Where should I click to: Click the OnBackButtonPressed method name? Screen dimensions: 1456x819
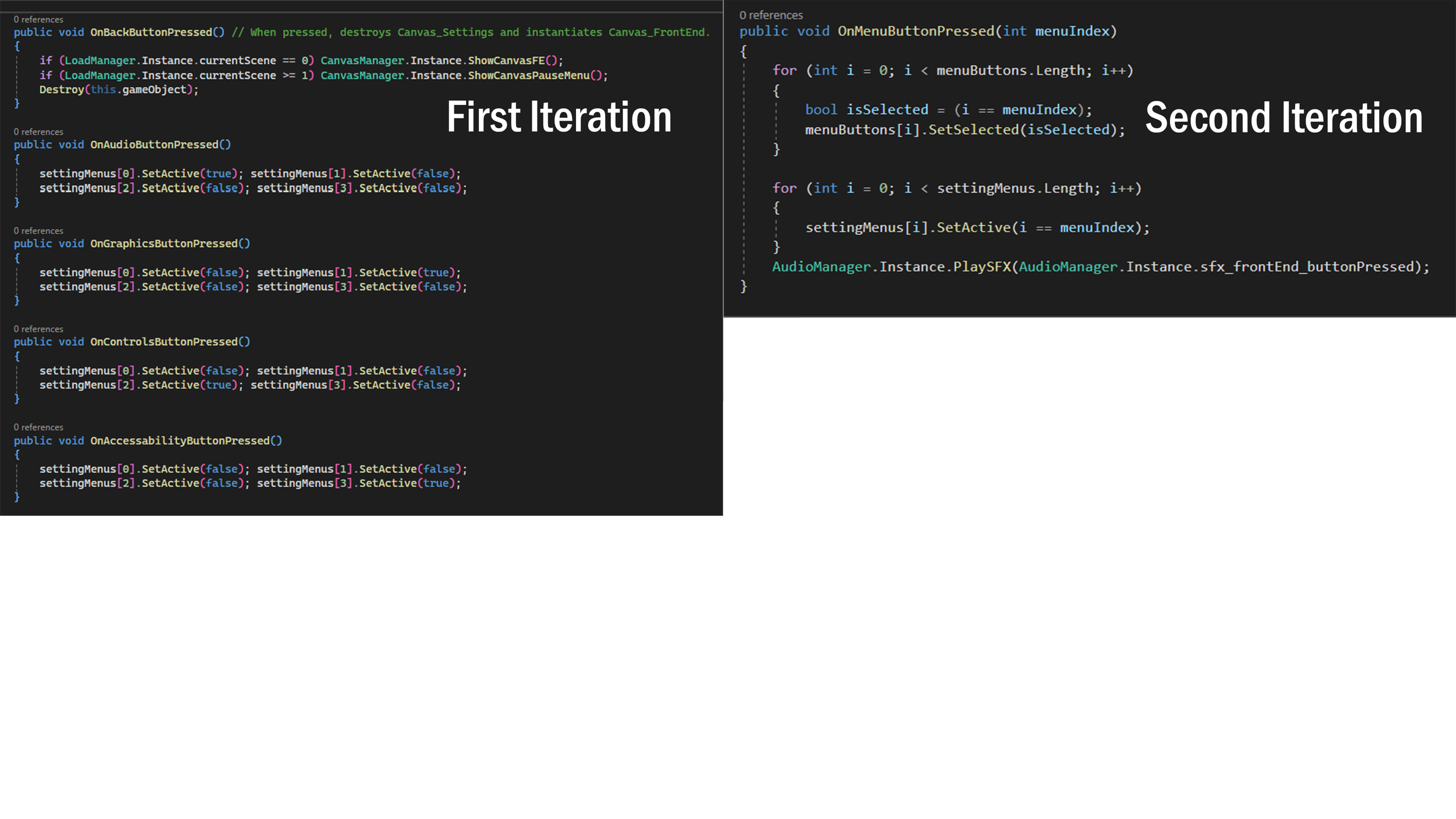point(151,33)
